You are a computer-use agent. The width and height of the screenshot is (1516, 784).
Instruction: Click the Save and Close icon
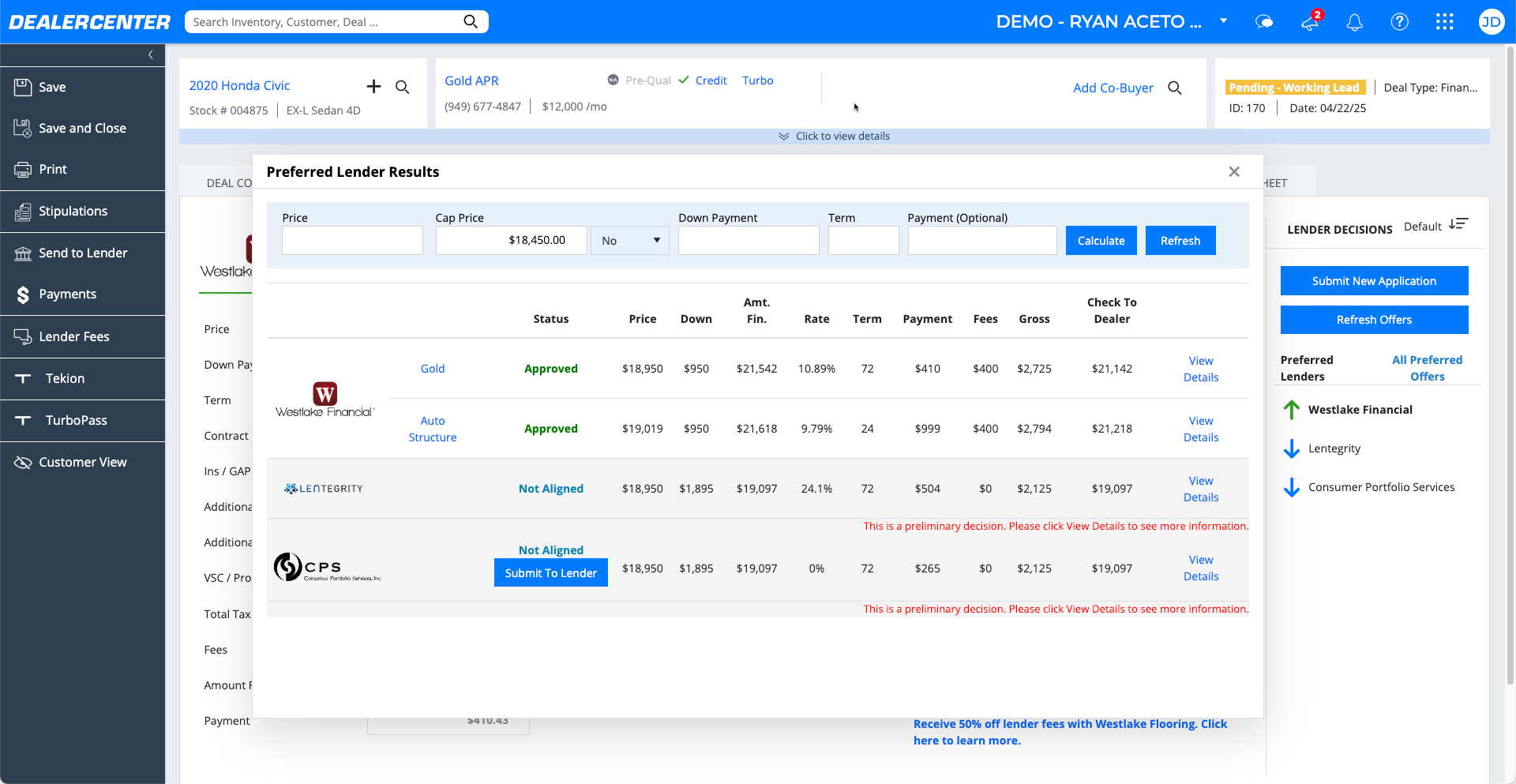point(23,128)
